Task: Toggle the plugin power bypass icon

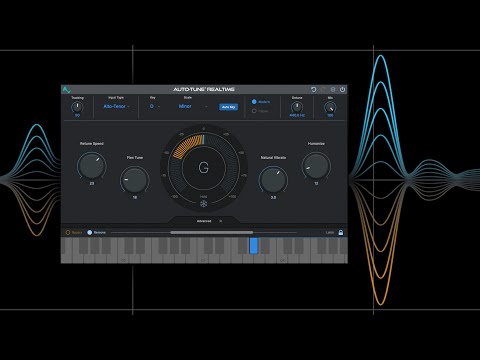Action: tap(342, 89)
